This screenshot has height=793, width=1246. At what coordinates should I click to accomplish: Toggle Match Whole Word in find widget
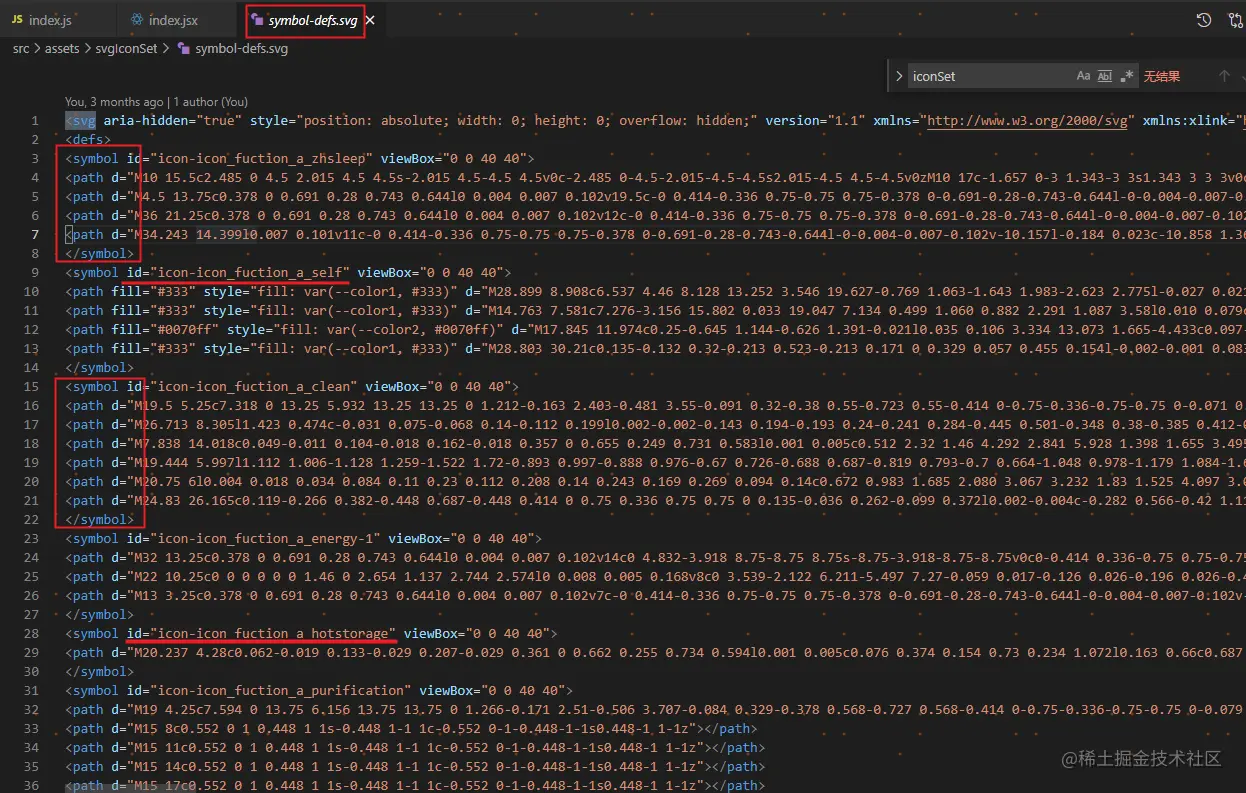1105,76
